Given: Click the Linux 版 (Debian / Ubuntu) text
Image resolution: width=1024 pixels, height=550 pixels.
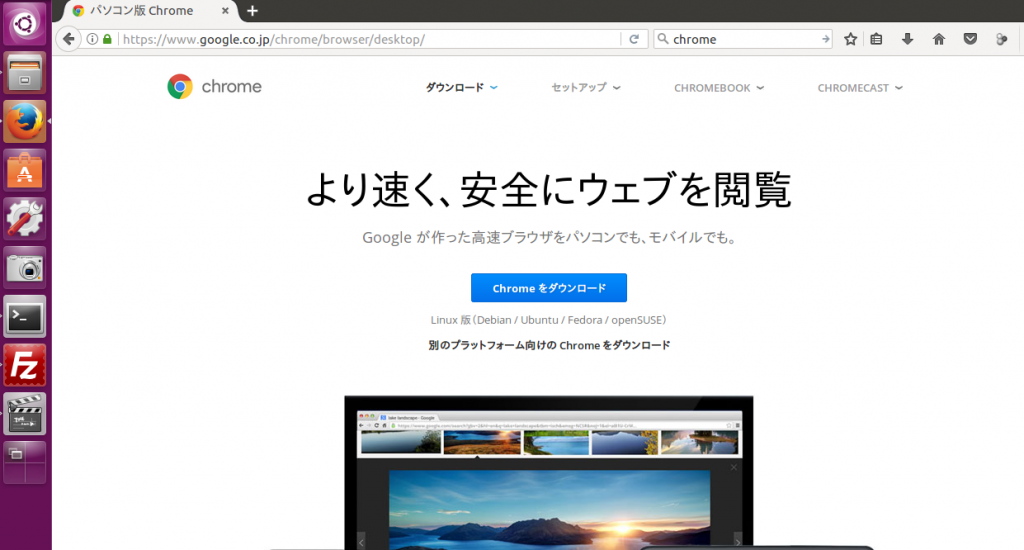Looking at the screenshot, I should [x=549, y=320].
